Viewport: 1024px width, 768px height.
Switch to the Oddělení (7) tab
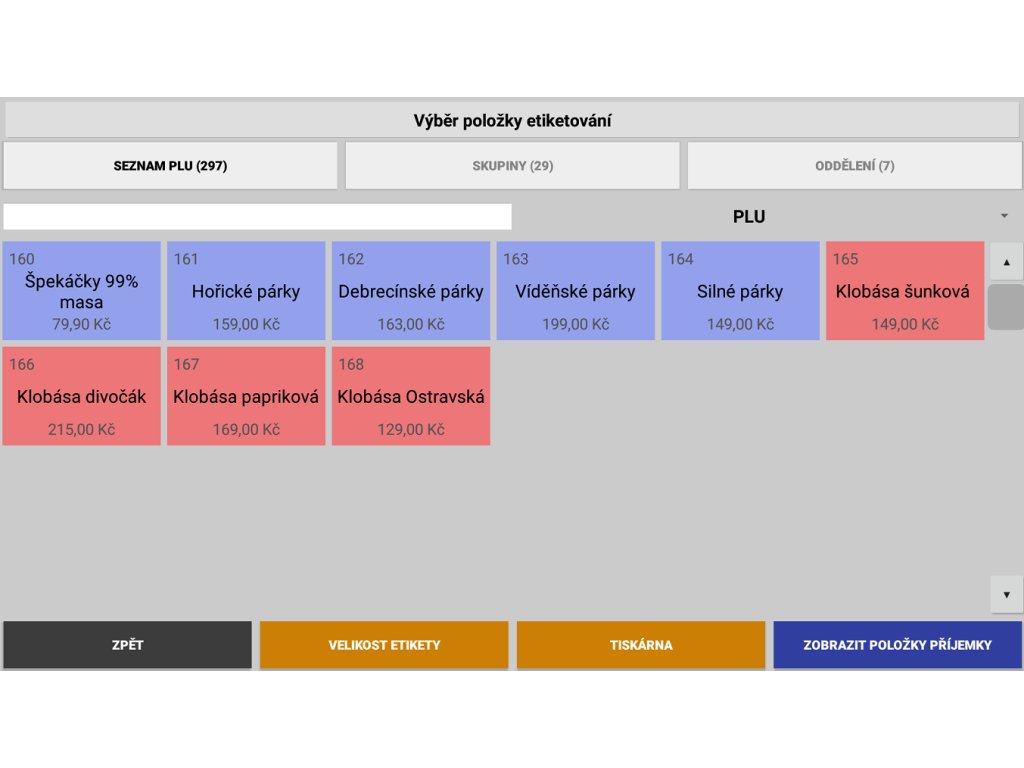(x=854, y=166)
